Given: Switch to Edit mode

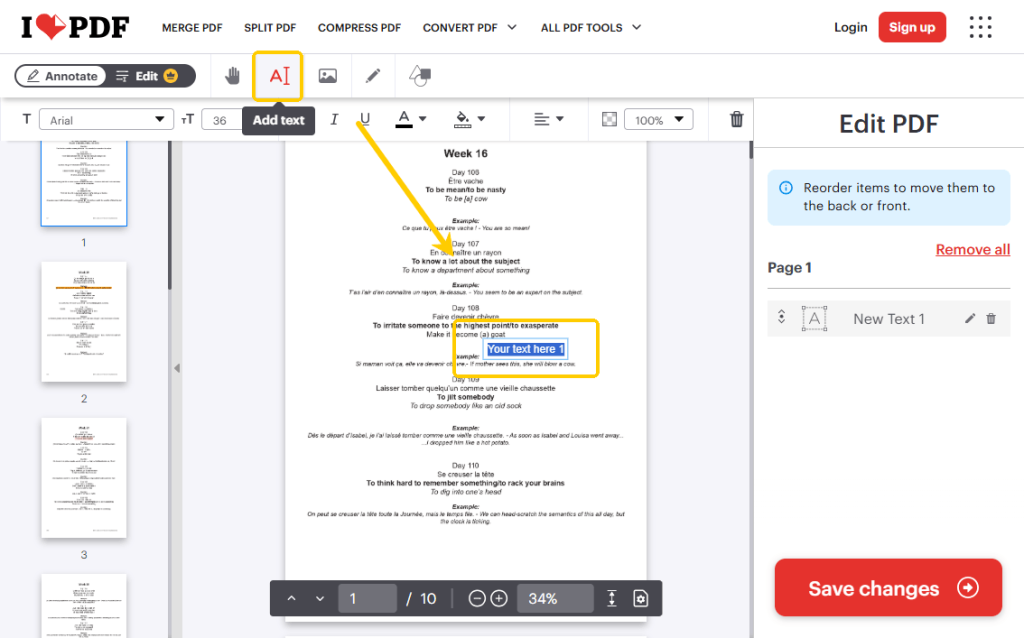Looking at the screenshot, I should point(146,76).
